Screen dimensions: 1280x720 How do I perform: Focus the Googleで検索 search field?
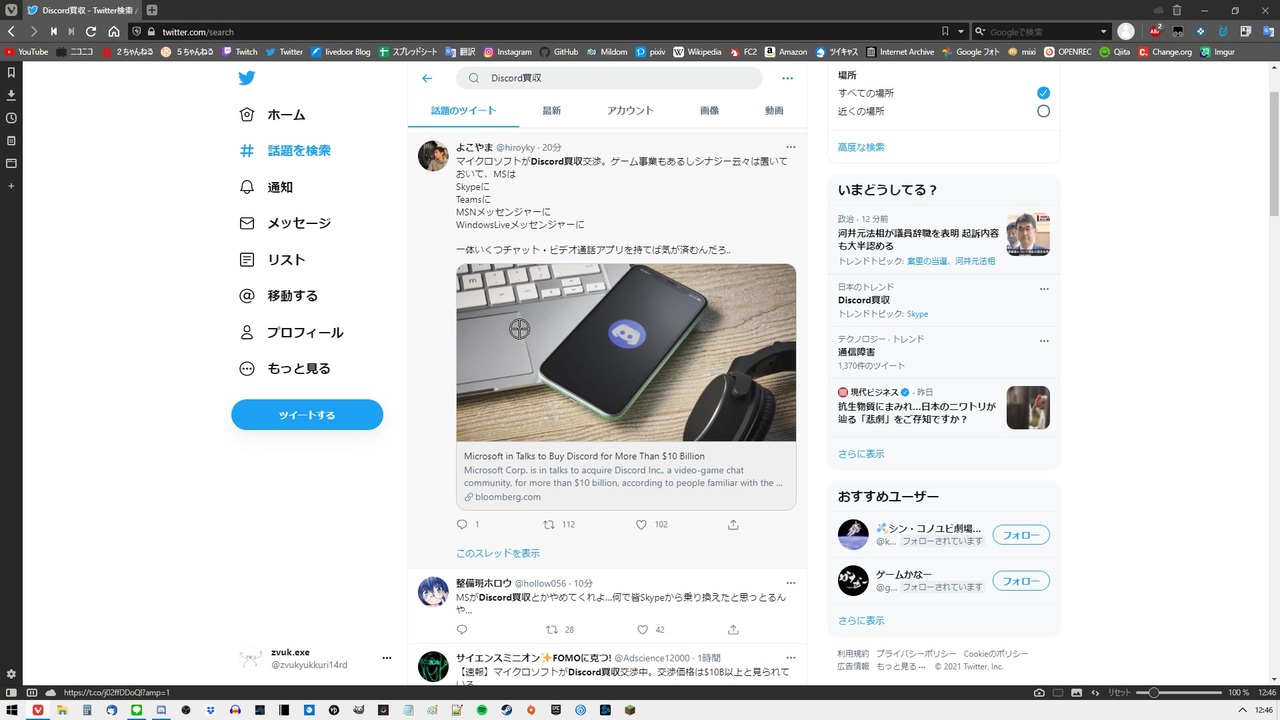coord(1040,32)
